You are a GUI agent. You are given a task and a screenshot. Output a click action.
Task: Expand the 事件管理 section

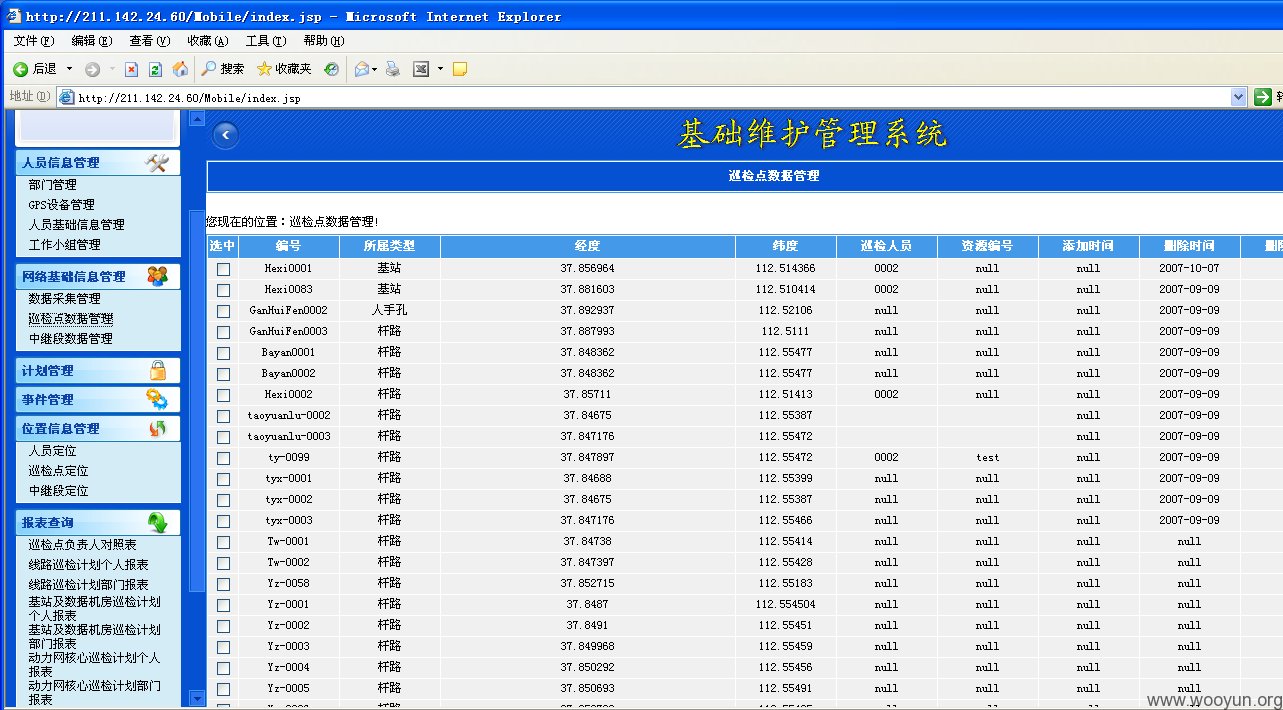pos(98,399)
